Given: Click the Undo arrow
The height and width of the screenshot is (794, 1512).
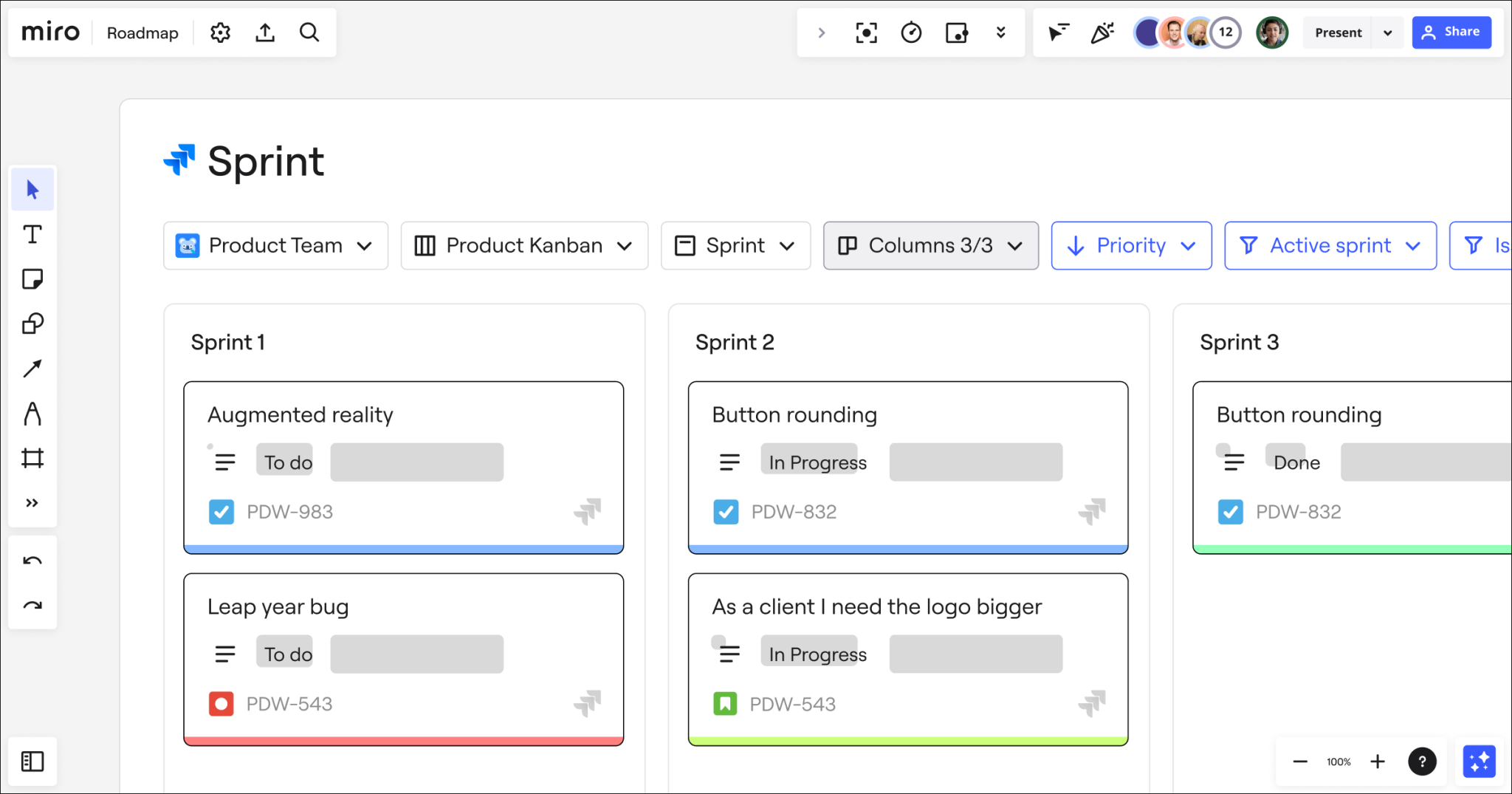Looking at the screenshot, I should point(32,559).
